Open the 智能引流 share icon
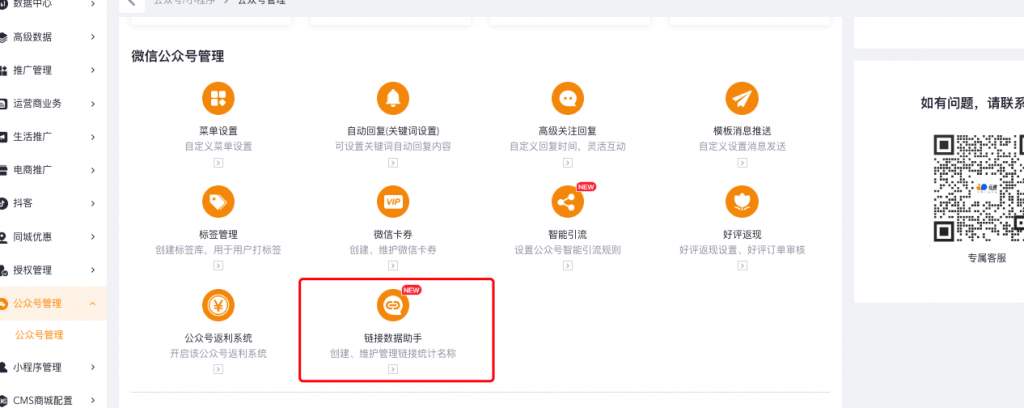Screen dimensions: 1024x408 click(568, 202)
